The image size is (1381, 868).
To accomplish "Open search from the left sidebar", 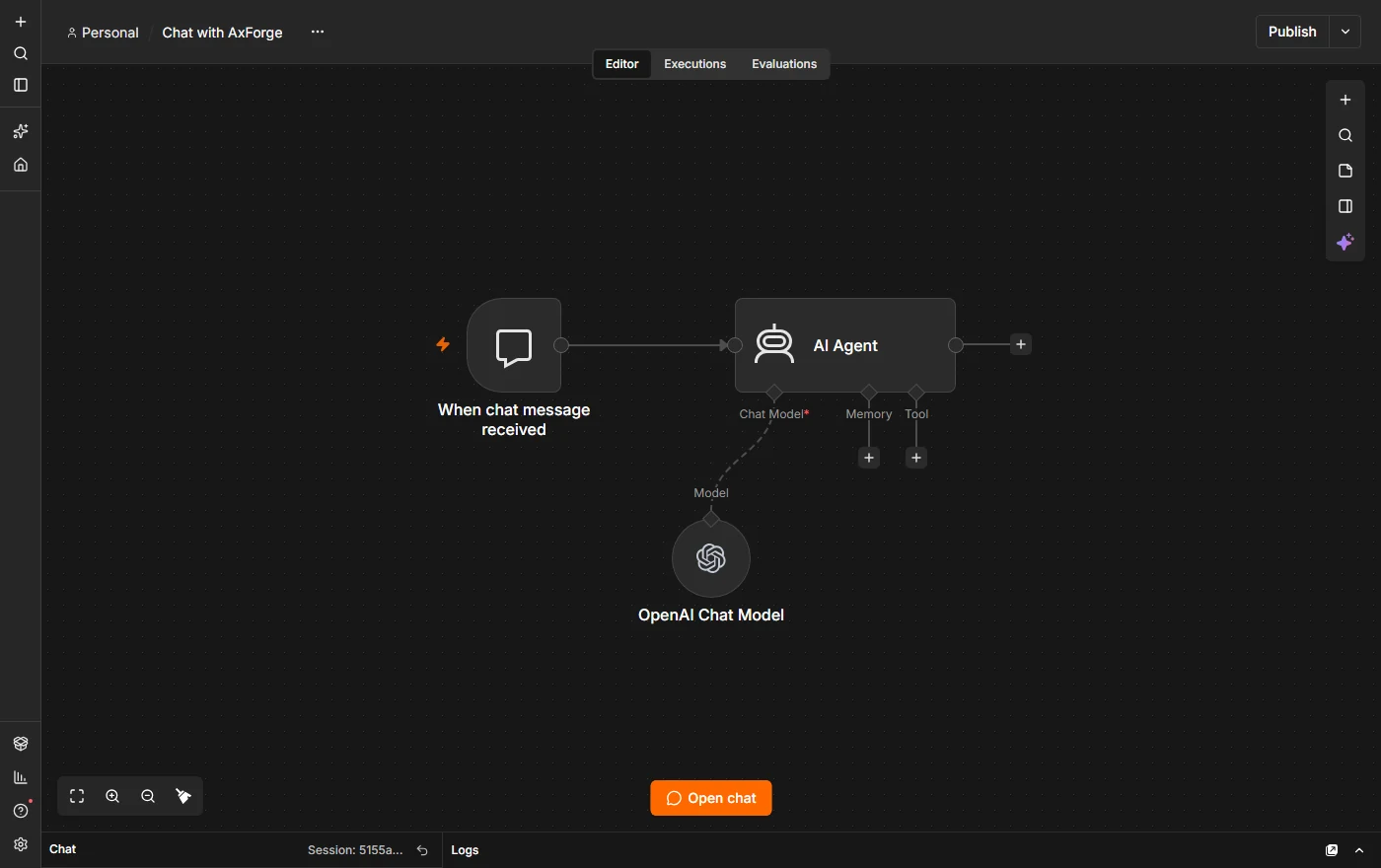I will tap(21, 53).
